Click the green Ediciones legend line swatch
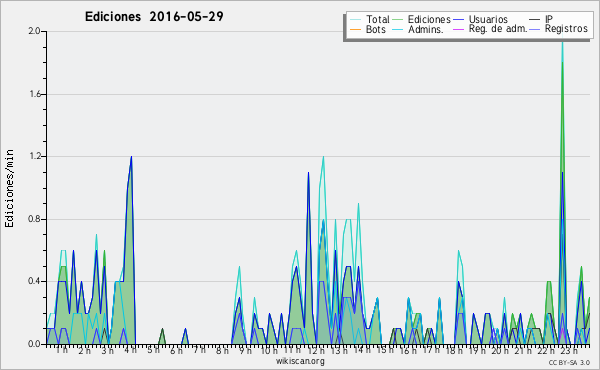 coord(398,20)
